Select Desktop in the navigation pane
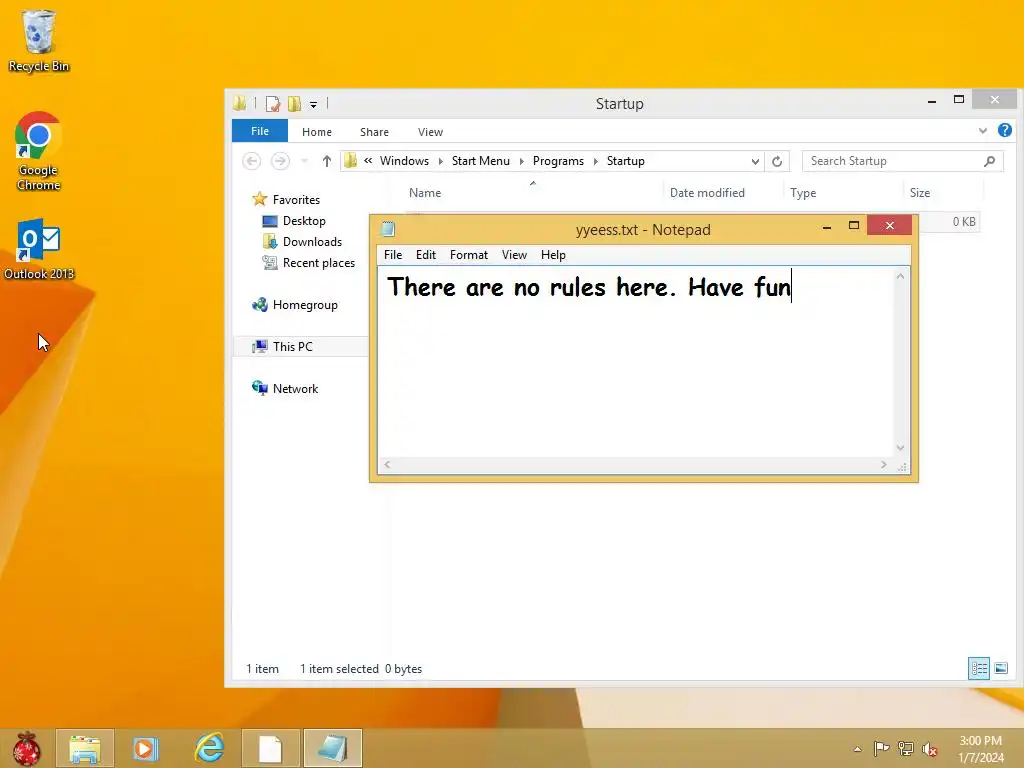1024x768 pixels. [295, 221]
